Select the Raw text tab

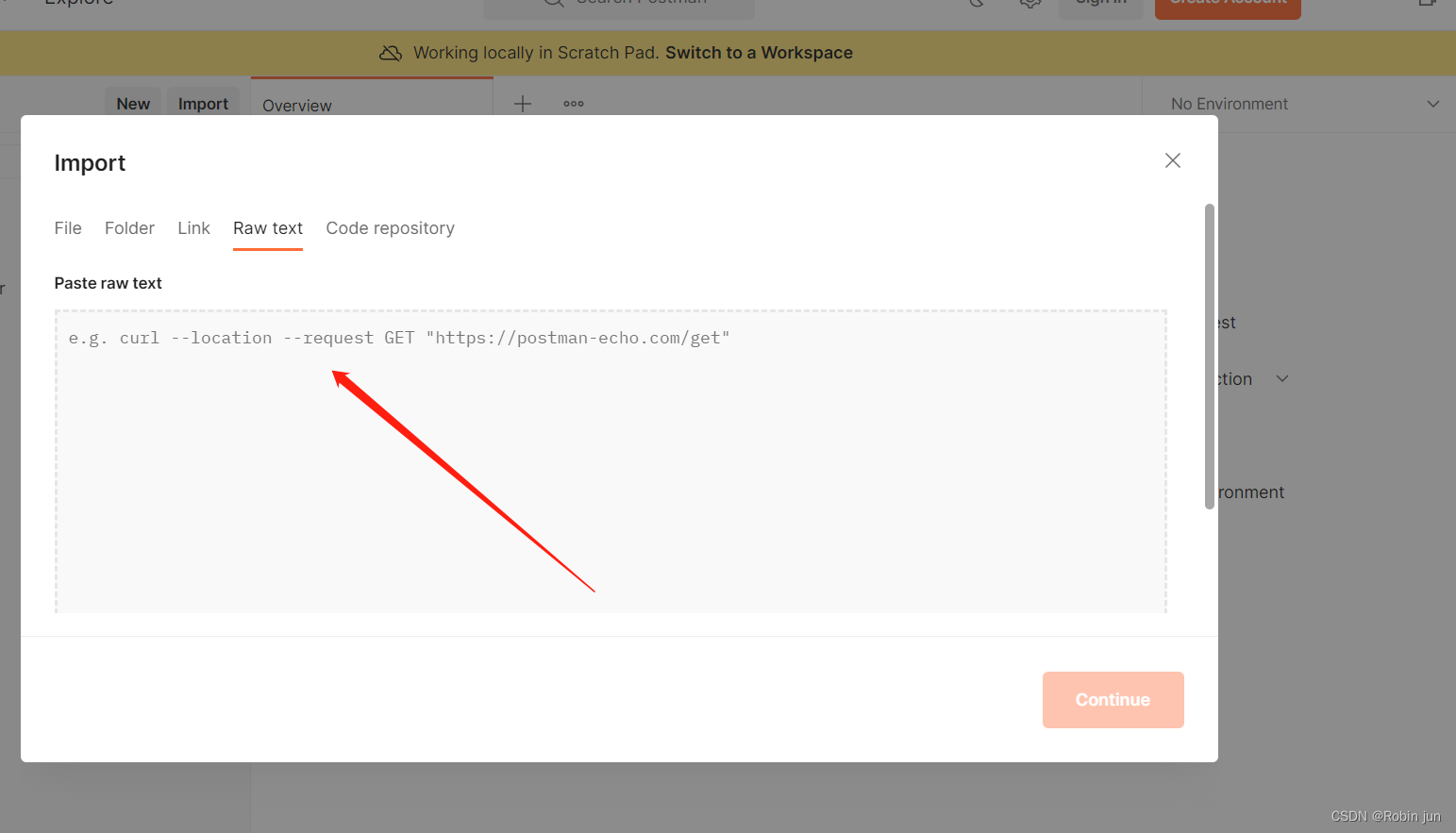tap(268, 228)
